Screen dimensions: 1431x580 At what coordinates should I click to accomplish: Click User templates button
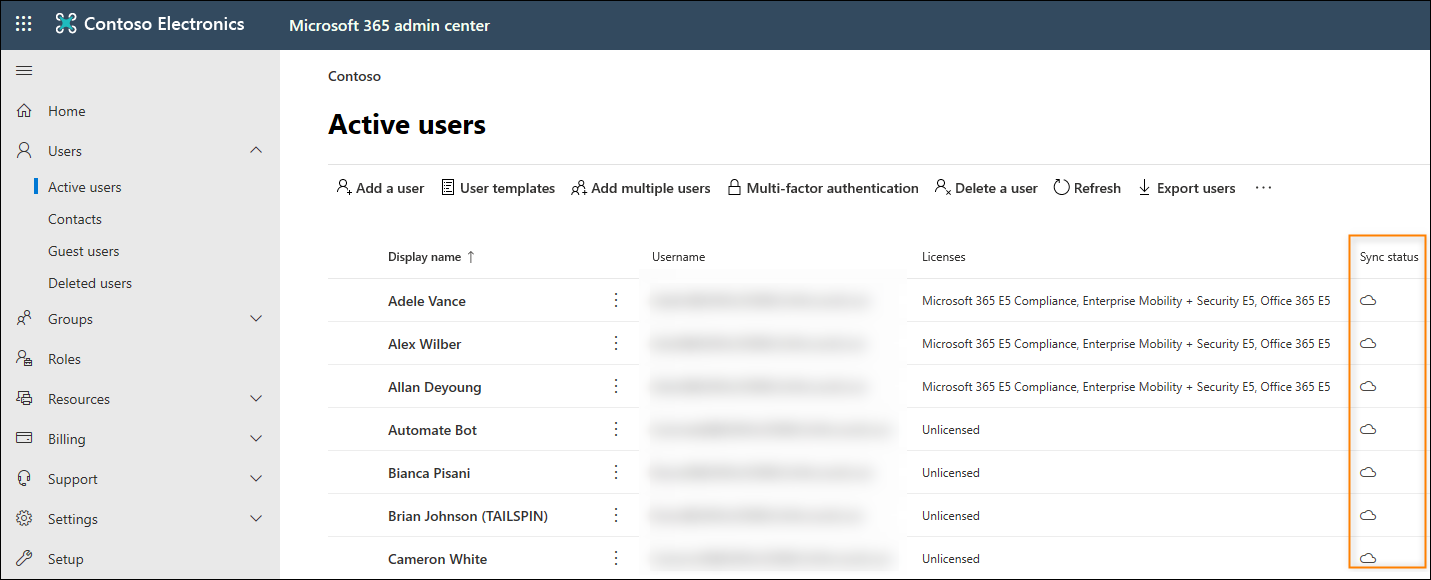click(x=498, y=188)
